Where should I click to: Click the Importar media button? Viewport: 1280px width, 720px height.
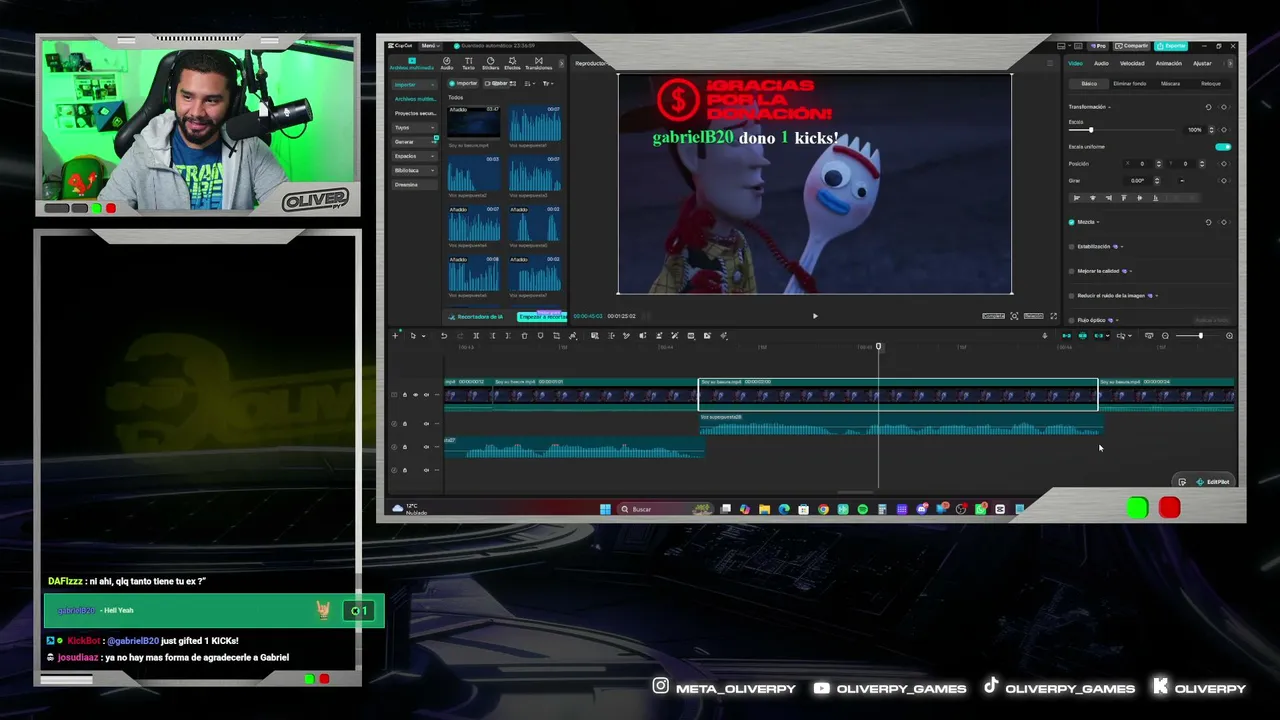pos(463,83)
